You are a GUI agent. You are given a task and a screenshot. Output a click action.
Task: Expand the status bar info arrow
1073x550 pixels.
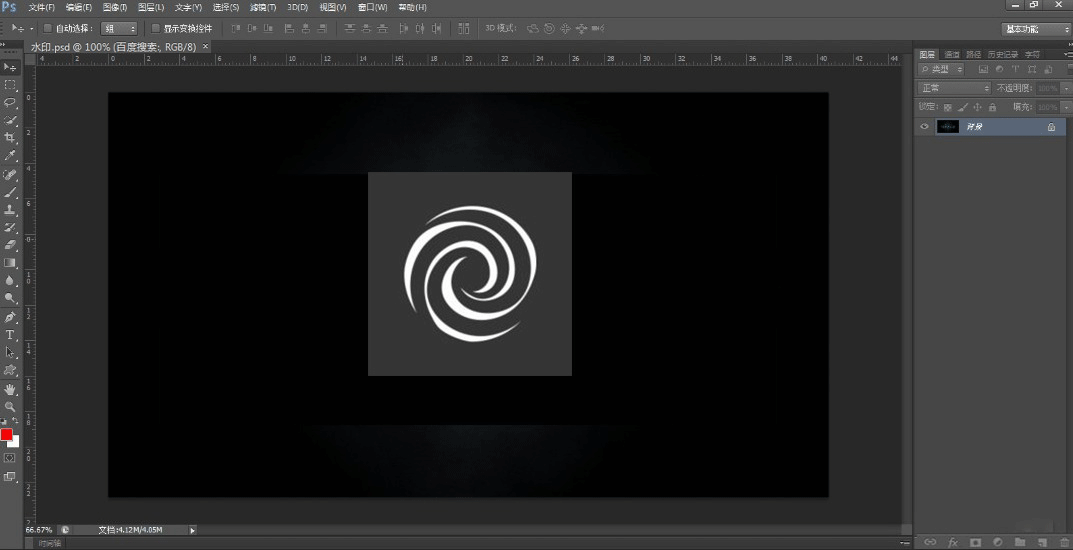pos(192,530)
